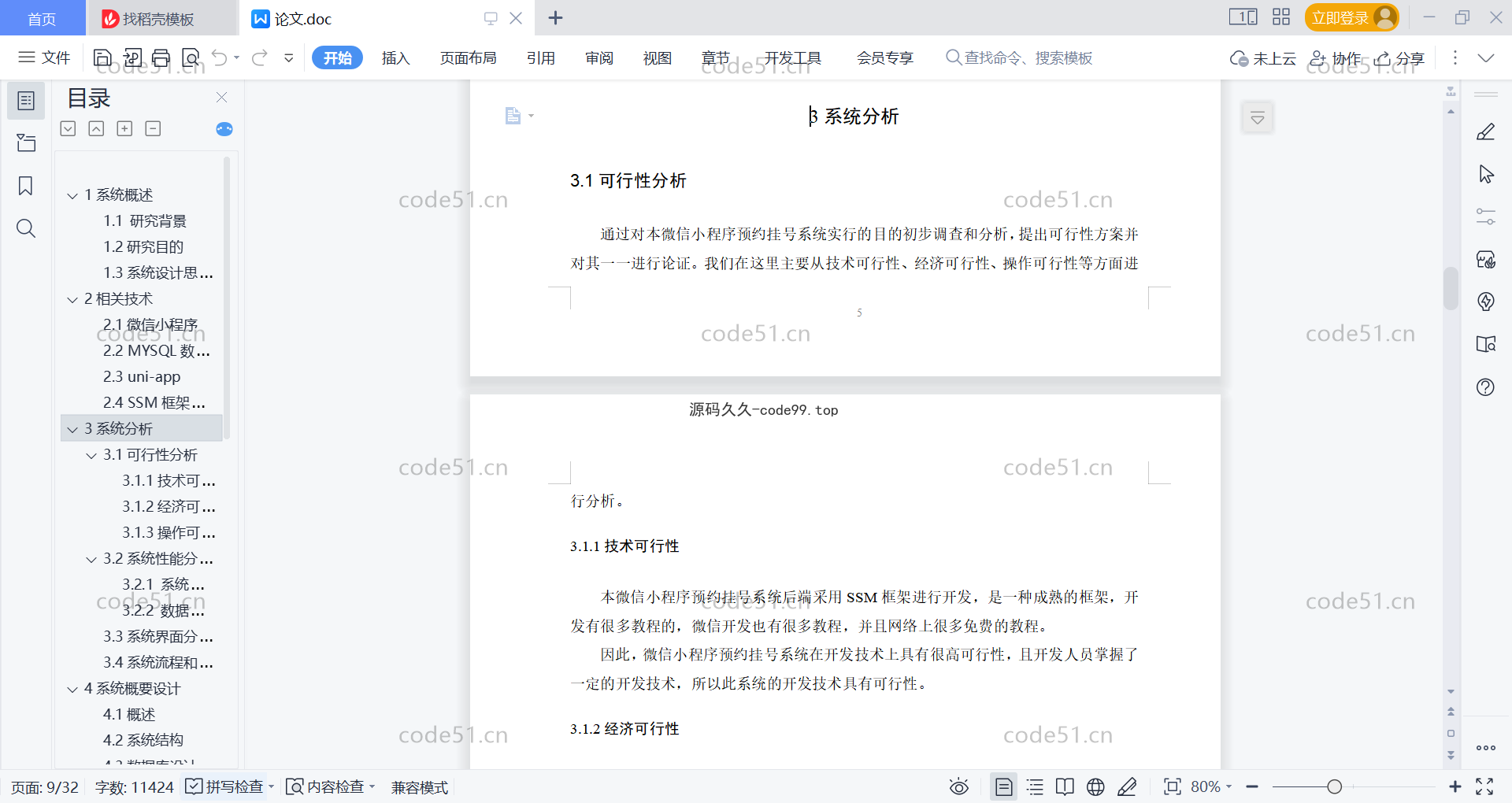Expand all levels icon in 目录 panel
The width and height of the screenshot is (1512, 803).
click(x=124, y=128)
